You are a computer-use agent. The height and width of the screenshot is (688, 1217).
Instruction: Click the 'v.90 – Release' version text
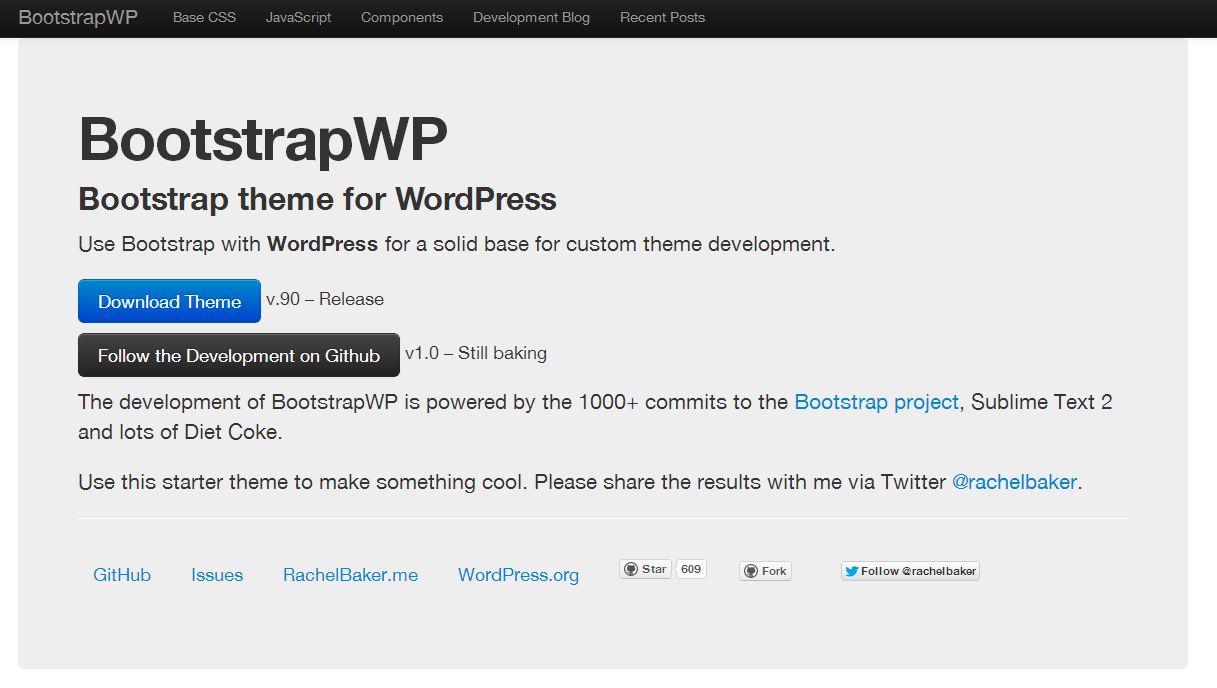[x=325, y=299]
